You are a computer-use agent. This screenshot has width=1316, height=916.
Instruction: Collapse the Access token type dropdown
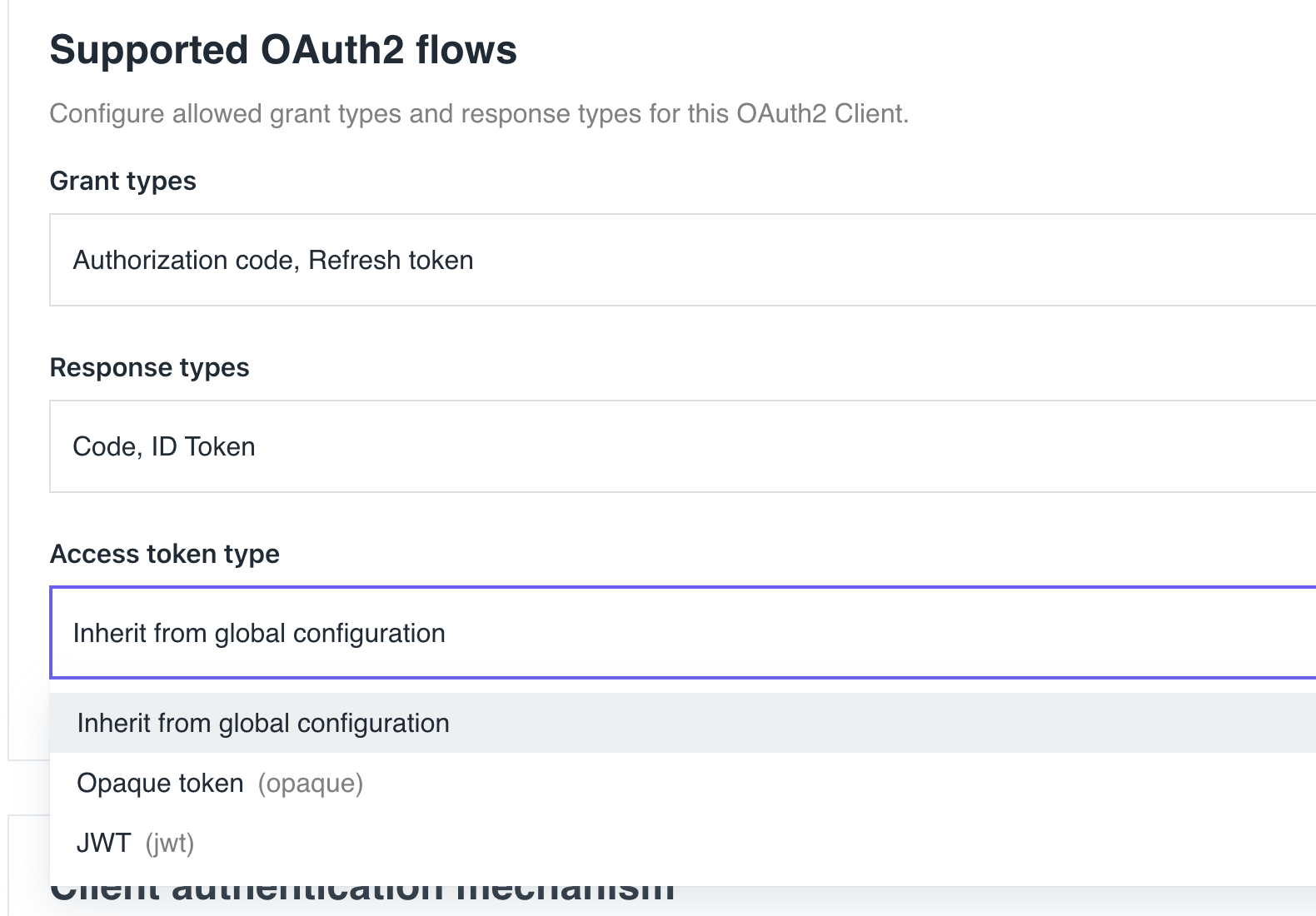pyautogui.click(x=683, y=633)
